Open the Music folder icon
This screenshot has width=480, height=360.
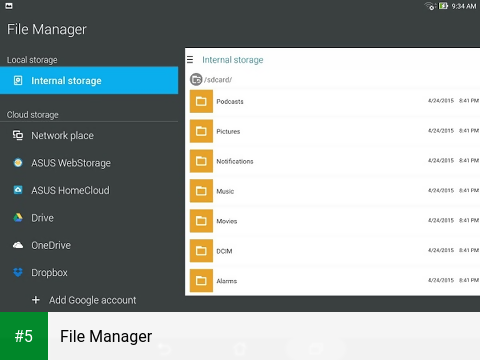[x=201, y=191]
